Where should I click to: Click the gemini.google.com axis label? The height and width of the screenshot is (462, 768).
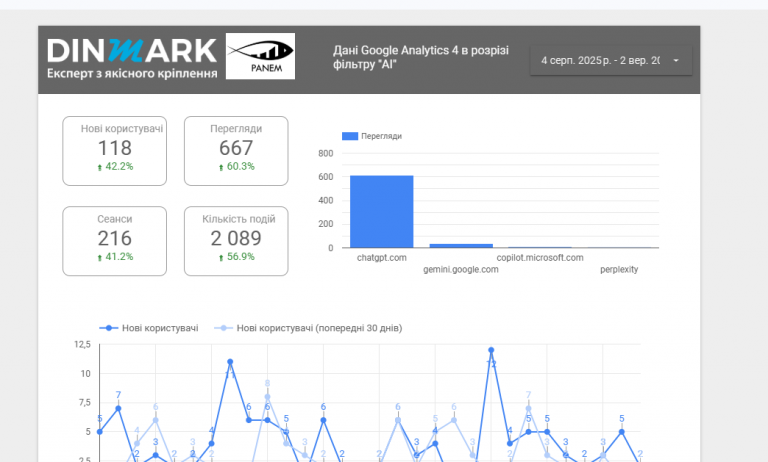point(461,269)
